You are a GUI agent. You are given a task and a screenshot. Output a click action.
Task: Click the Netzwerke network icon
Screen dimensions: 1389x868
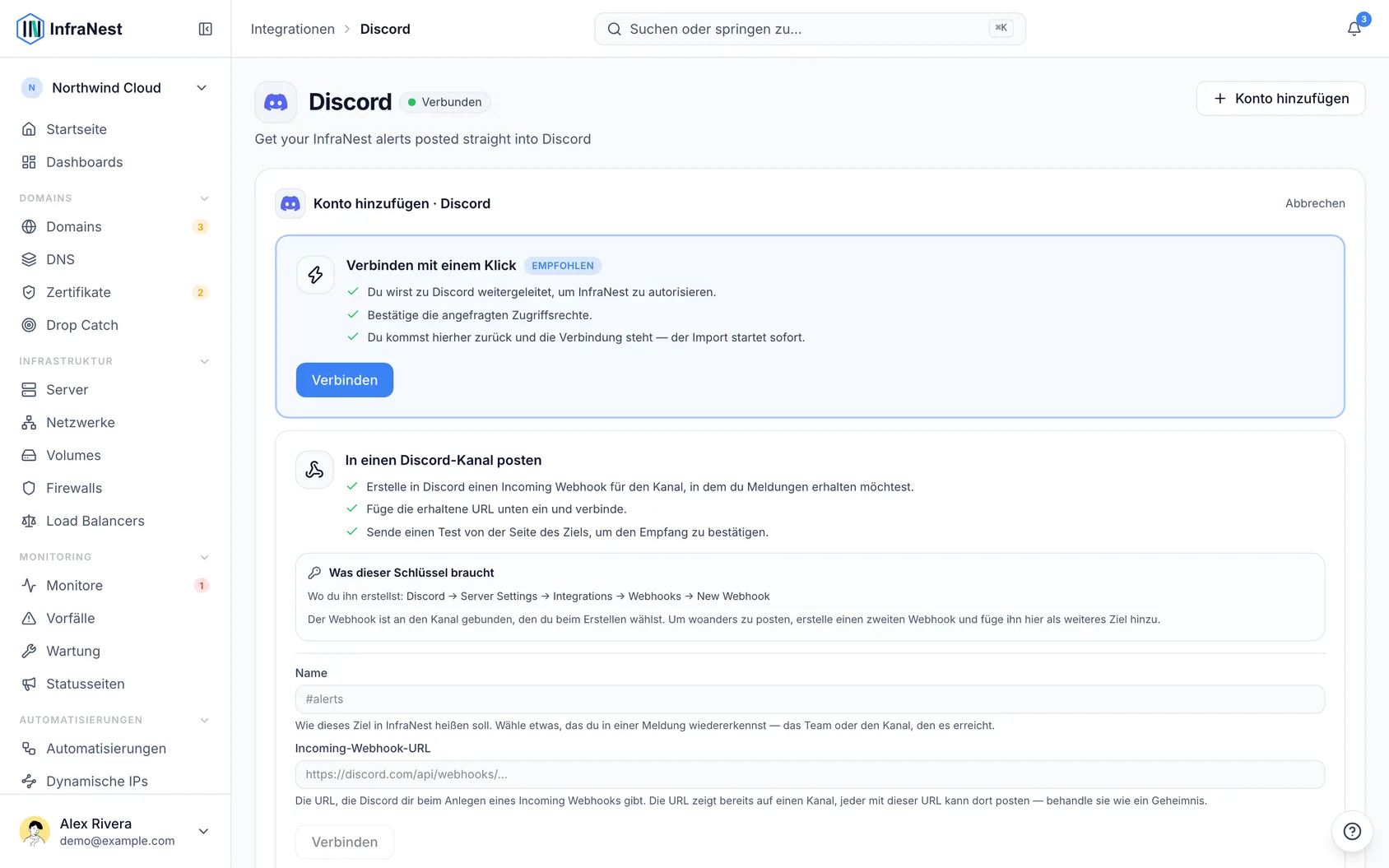click(x=29, y=422)
